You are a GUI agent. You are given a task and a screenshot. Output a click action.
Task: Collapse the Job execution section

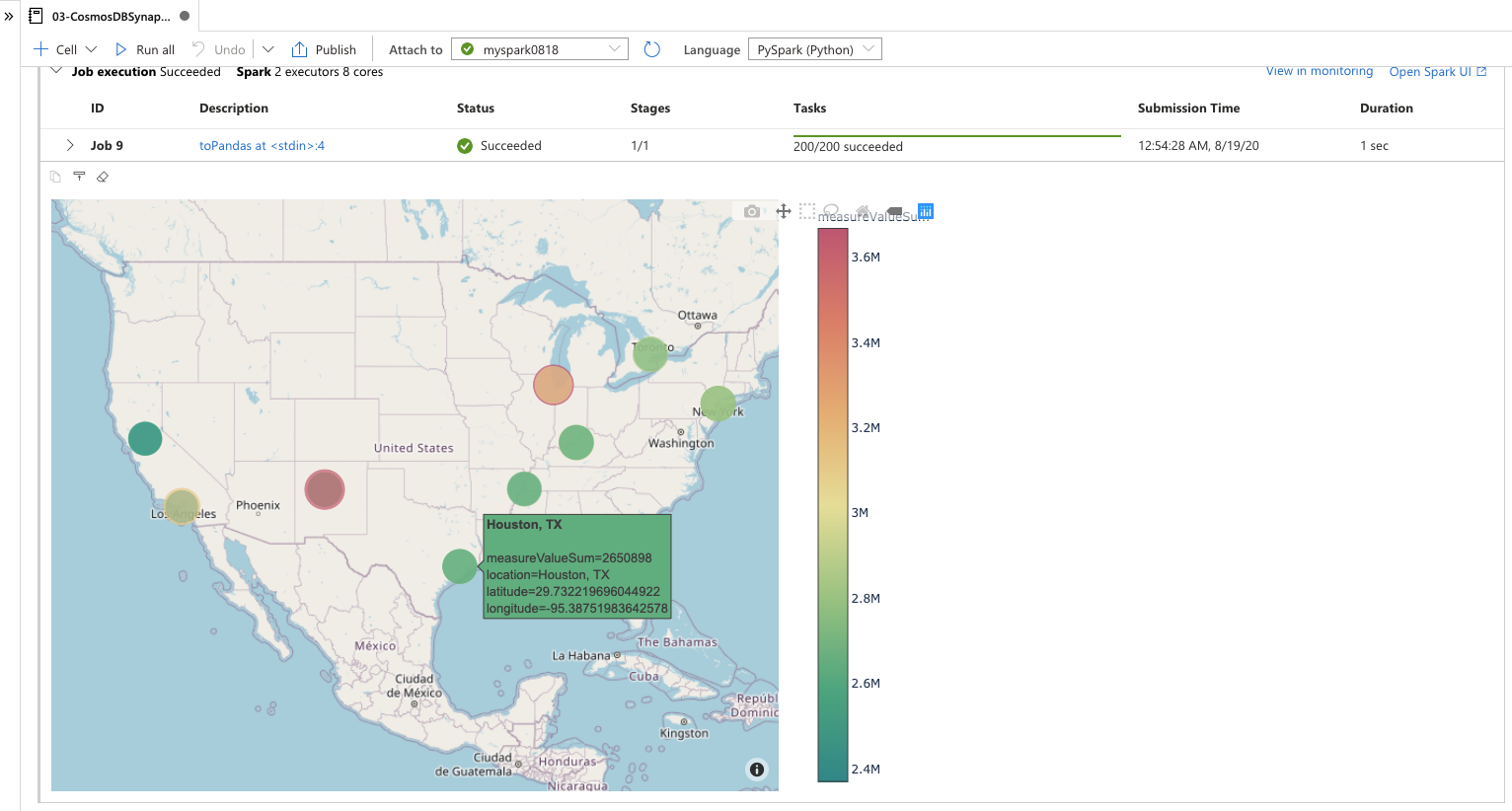(x=56, y=71)
